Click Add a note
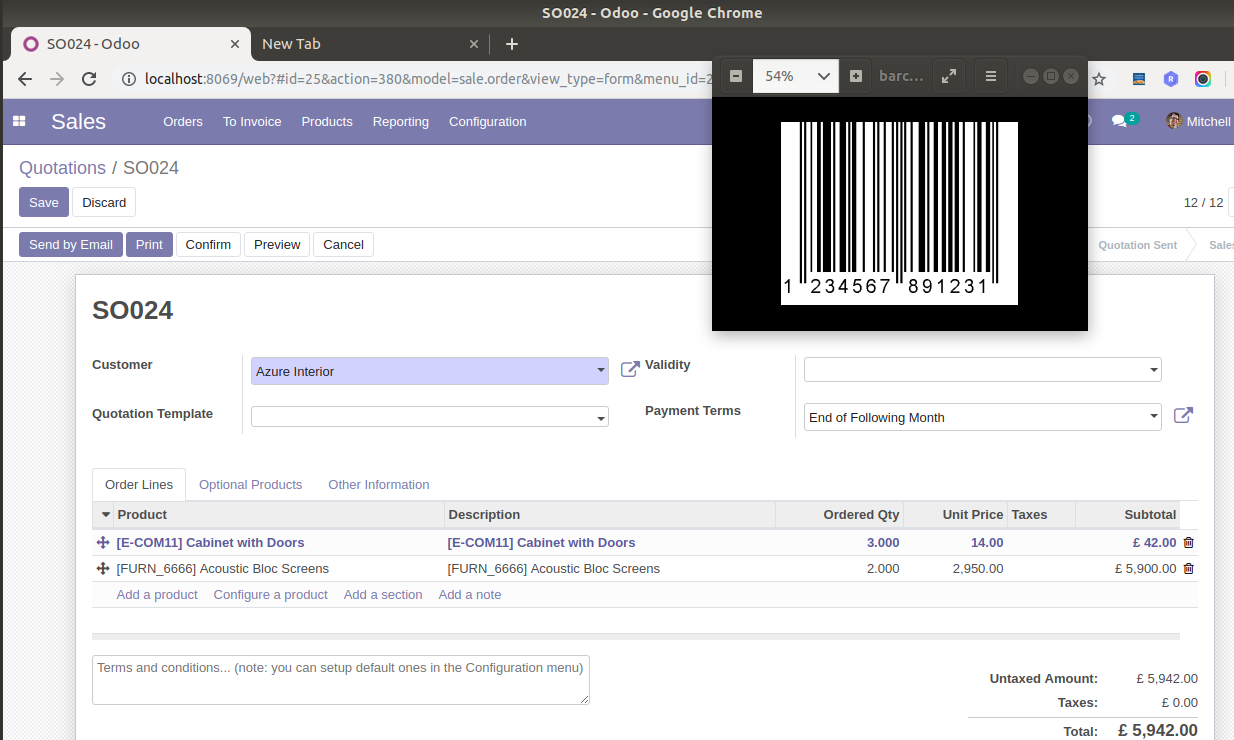 [470, 594]
